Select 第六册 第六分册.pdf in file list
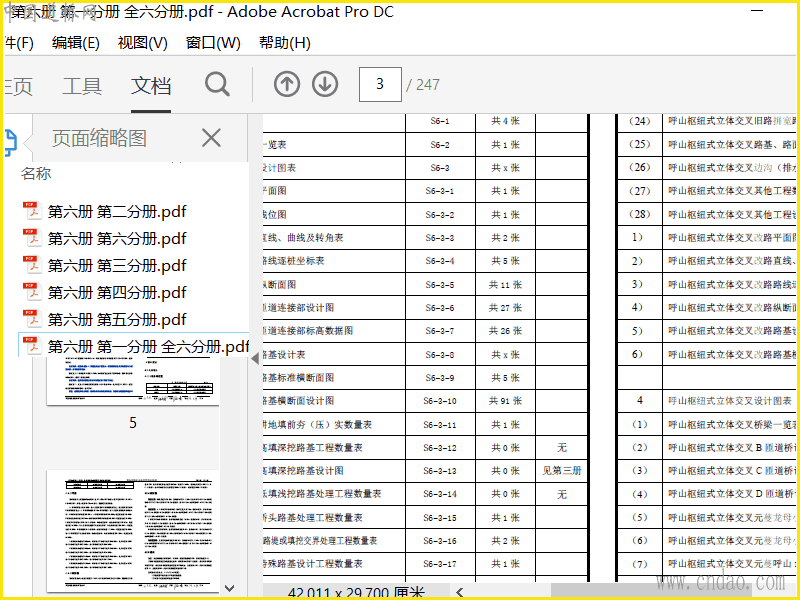 click(116, 238)
